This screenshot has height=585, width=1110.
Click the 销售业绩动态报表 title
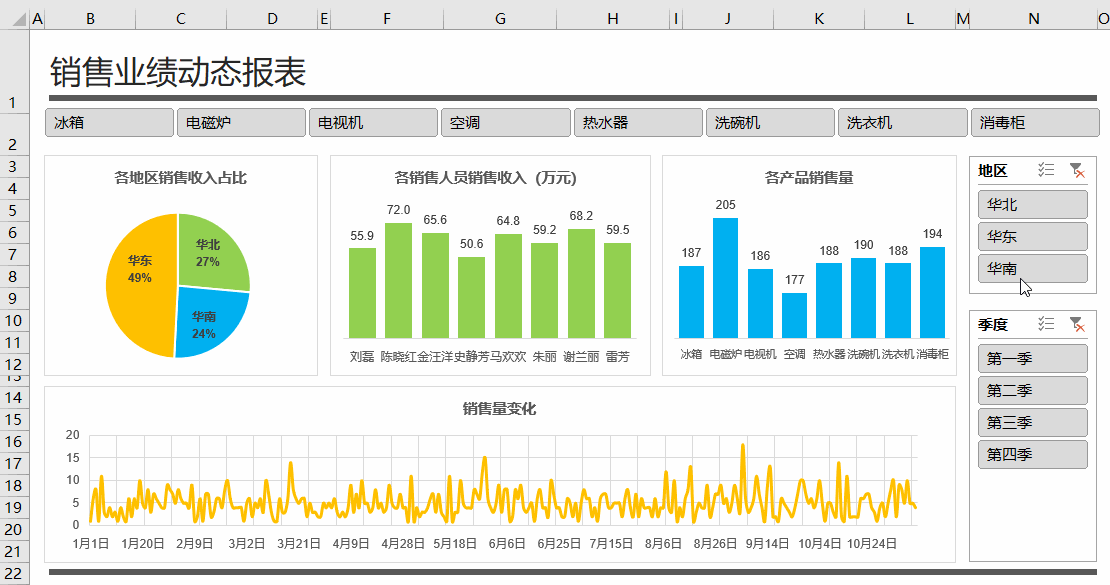click(x=178, y=72)
